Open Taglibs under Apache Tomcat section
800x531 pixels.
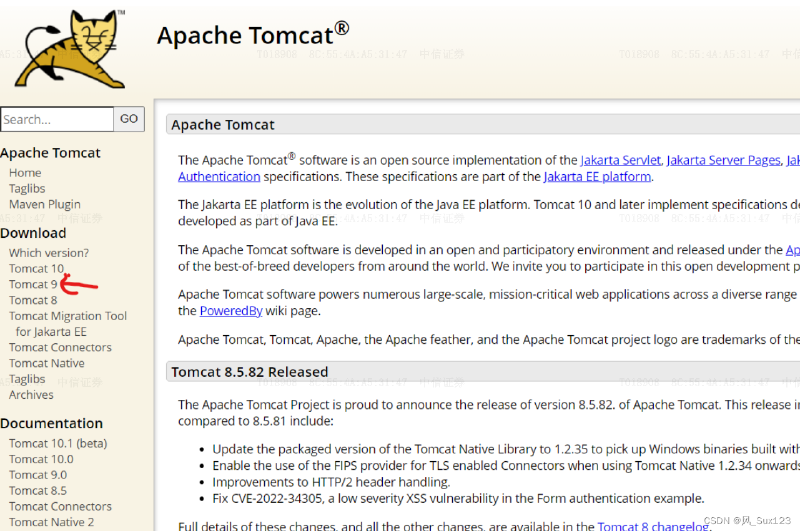click(x=27, y=189)
